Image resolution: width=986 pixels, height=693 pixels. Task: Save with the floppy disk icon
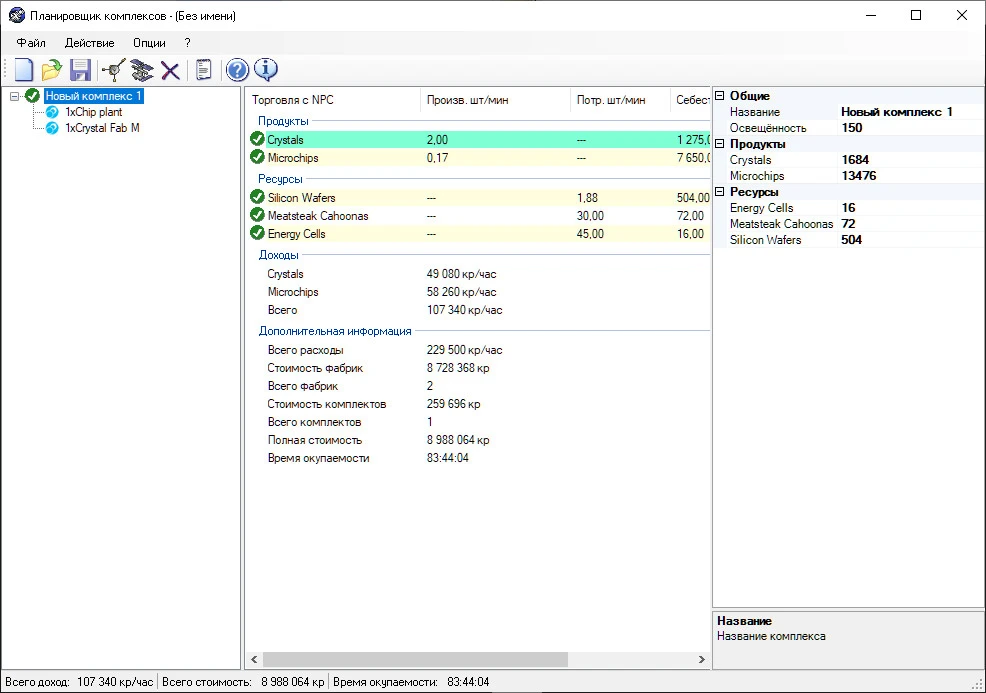(x=80, y=70)
